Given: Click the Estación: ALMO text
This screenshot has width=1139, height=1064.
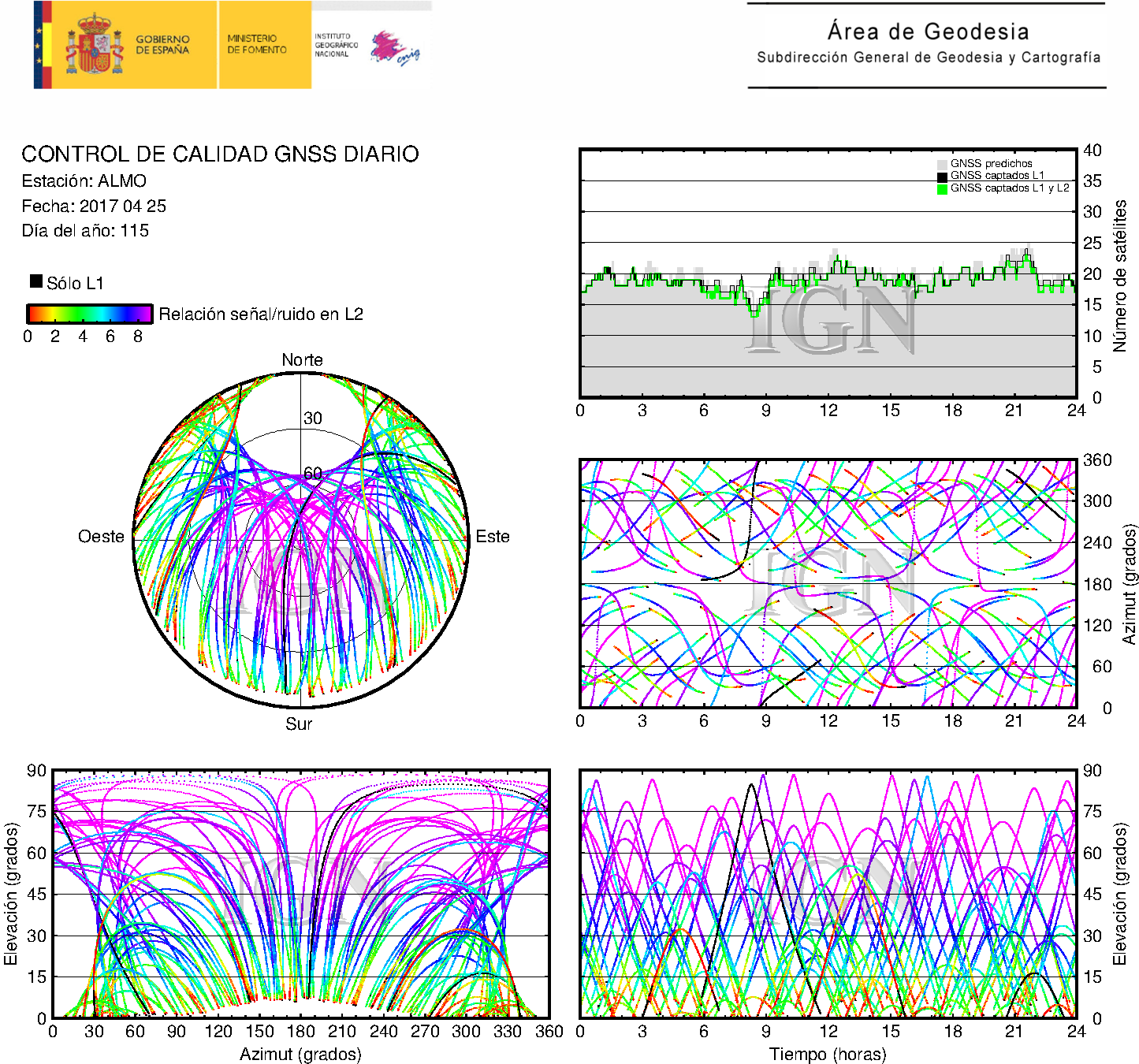Looking at the screenshot, I should [84, 180].
